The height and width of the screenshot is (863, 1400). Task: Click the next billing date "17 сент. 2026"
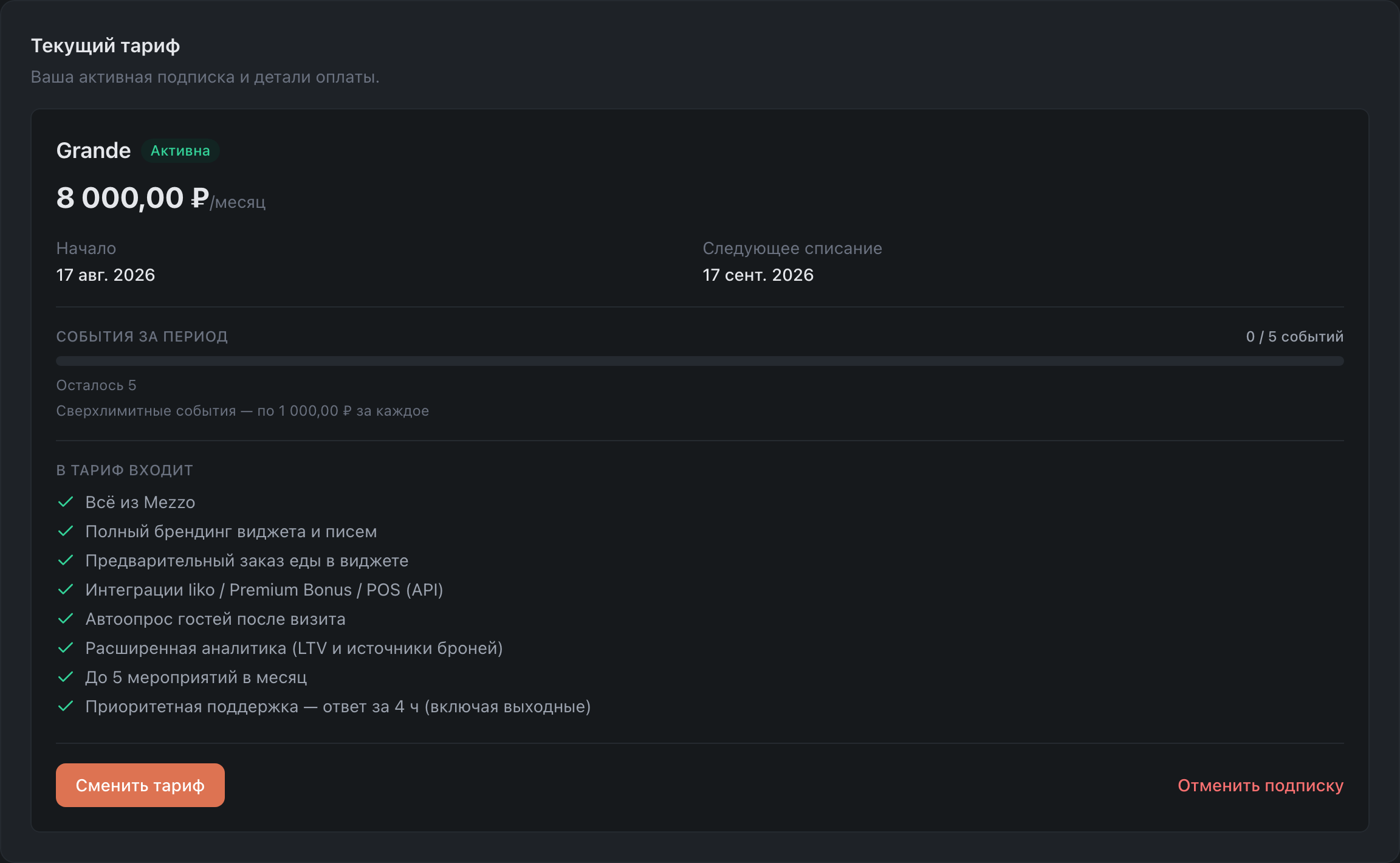758,275
